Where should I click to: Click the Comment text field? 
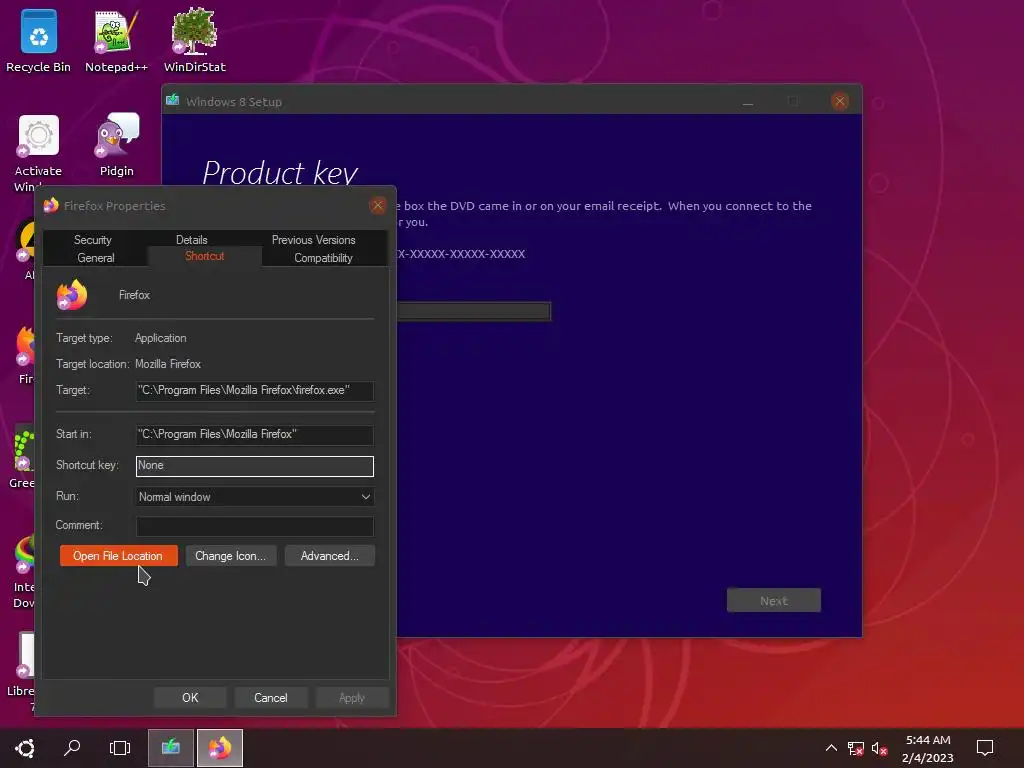pyautogui.click(x=255, y=526)
